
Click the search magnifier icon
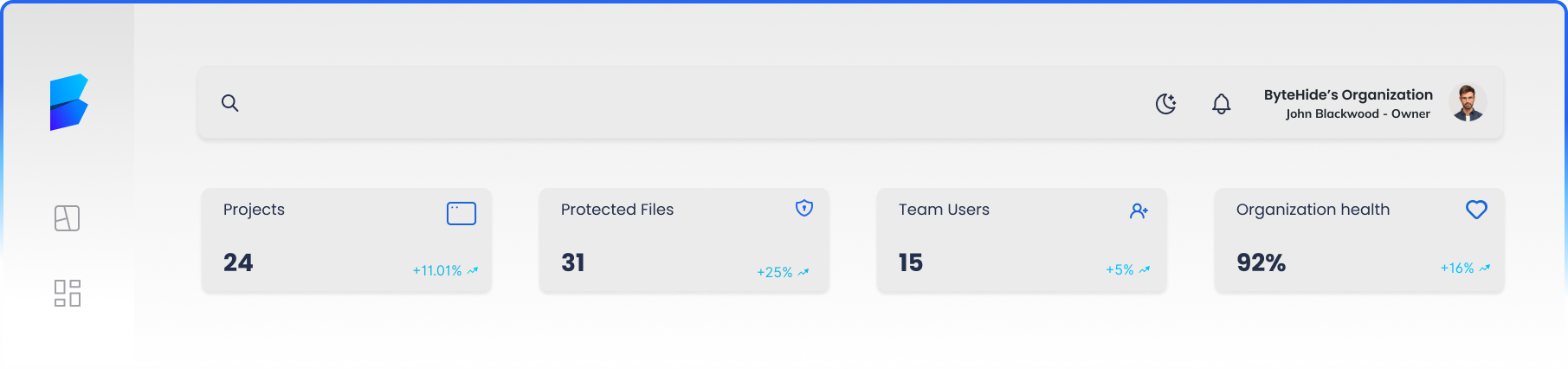coord(229,103)
